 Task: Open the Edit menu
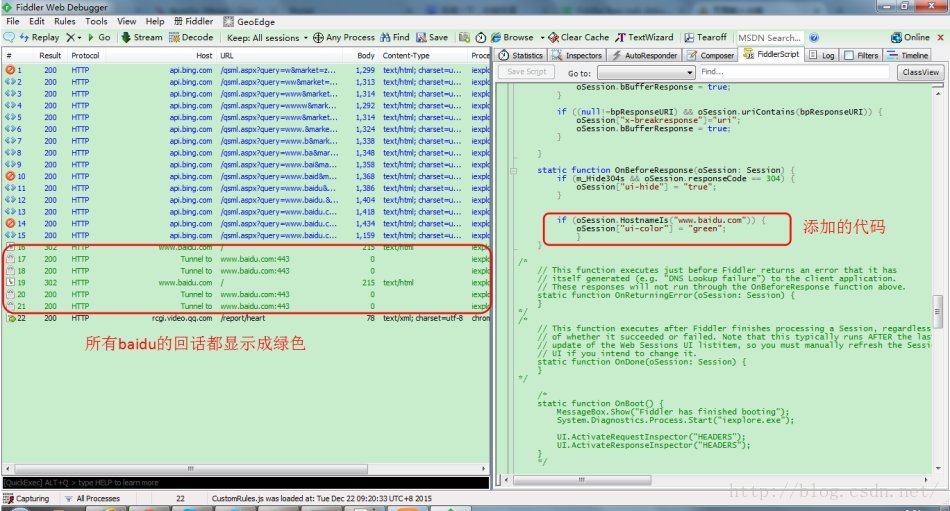[x=37, y=21]
